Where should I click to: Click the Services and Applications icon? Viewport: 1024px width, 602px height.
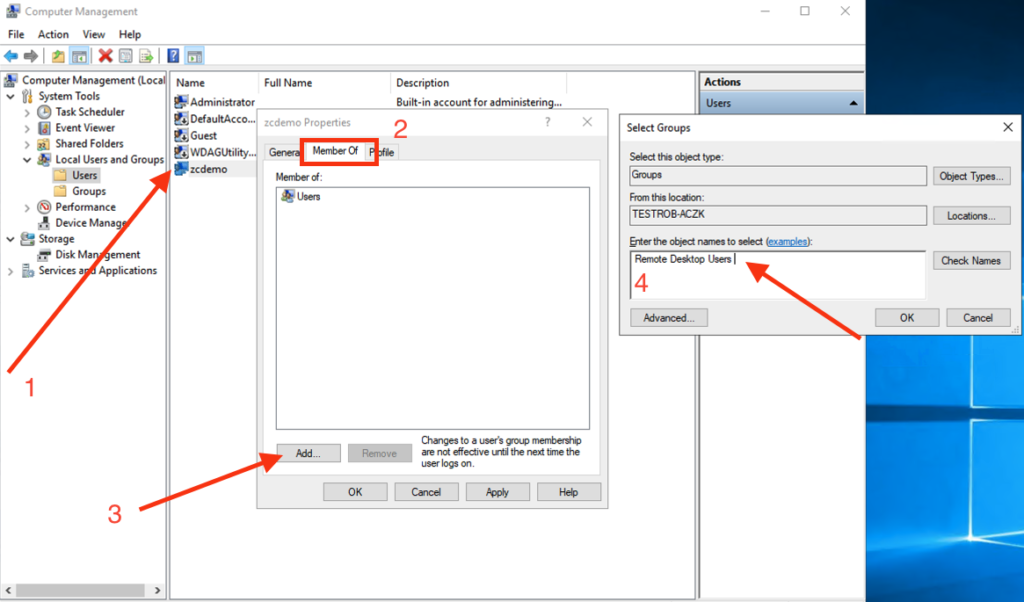click(x=27, y=270)
